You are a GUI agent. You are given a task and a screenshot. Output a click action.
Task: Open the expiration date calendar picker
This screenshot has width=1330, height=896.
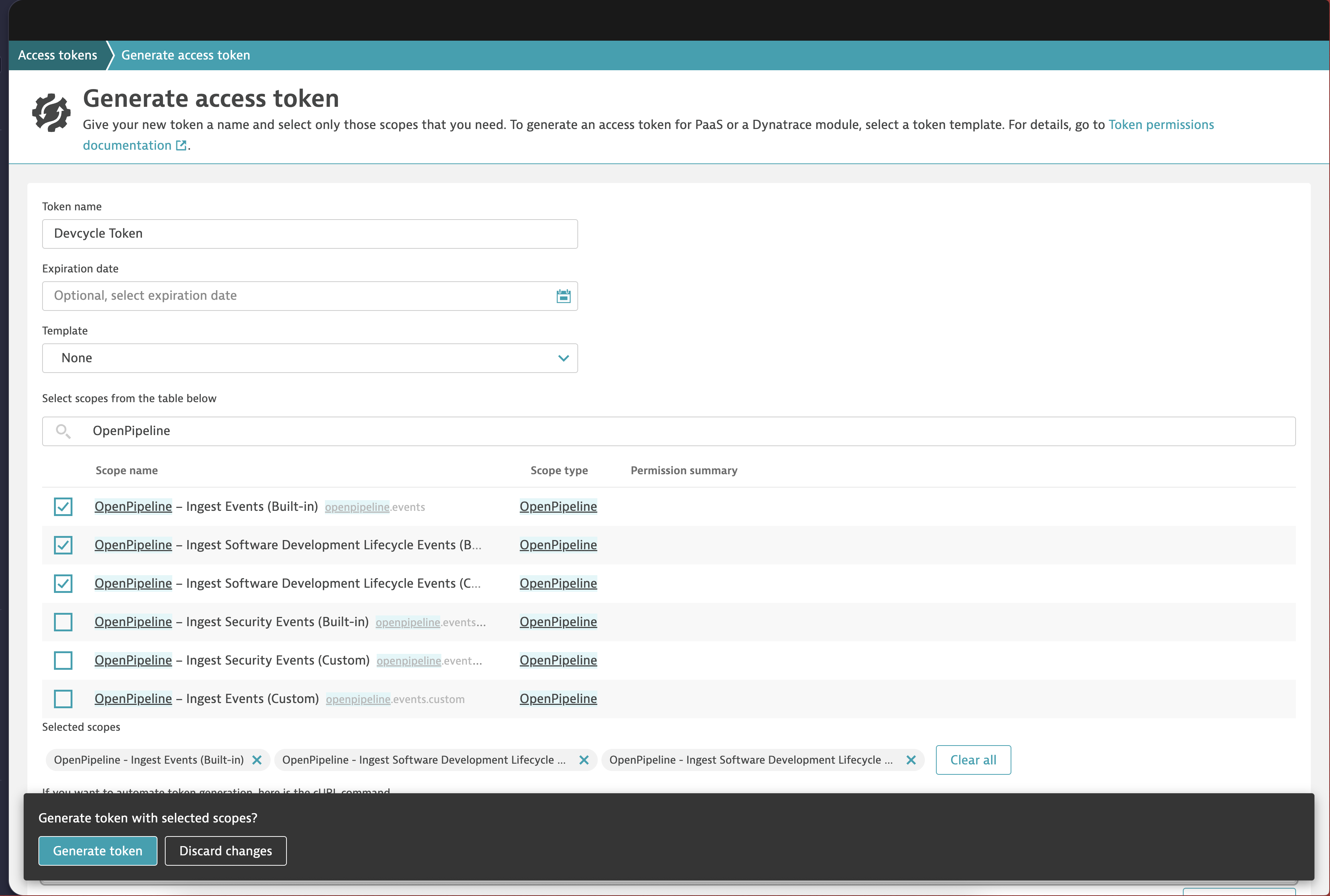tap(563, 296)
